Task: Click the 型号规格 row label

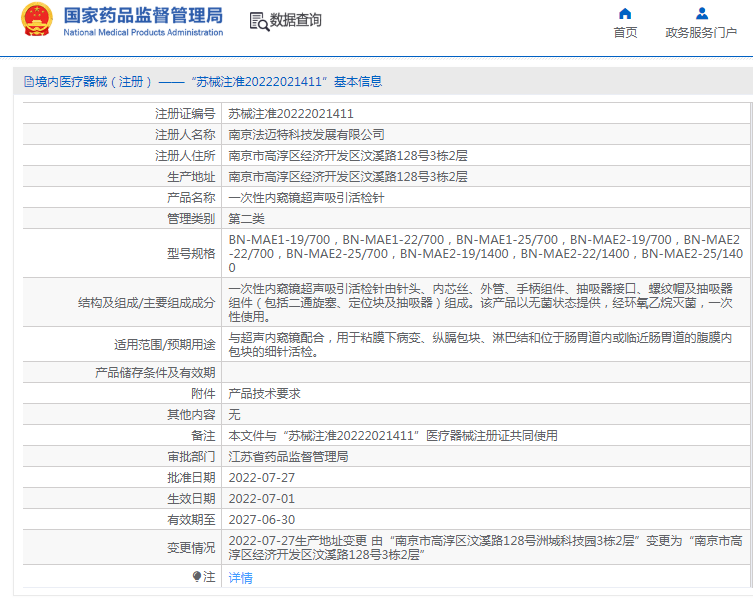Action: click(191, 253)
